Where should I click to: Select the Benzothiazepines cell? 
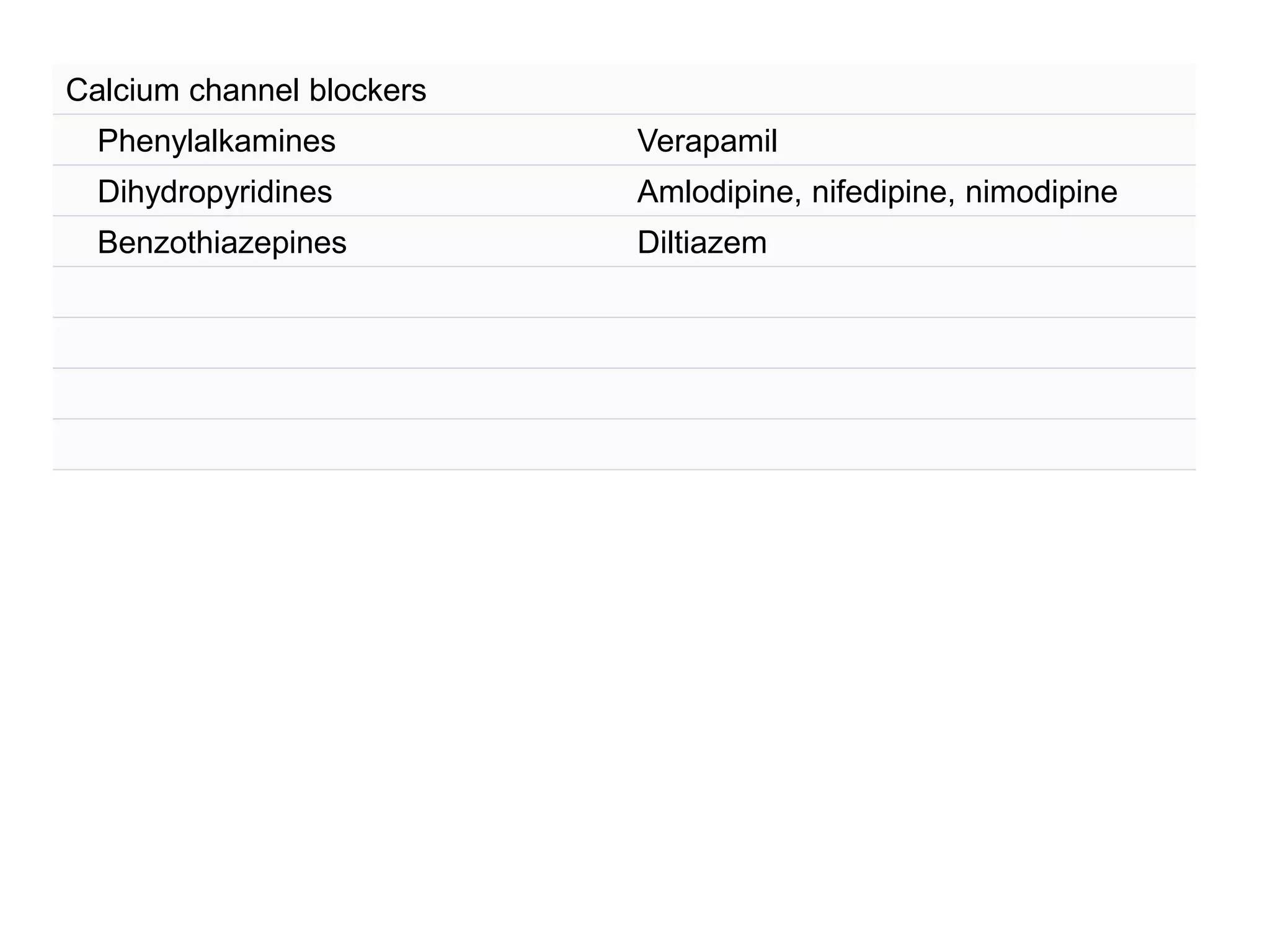tap(221, 243)
